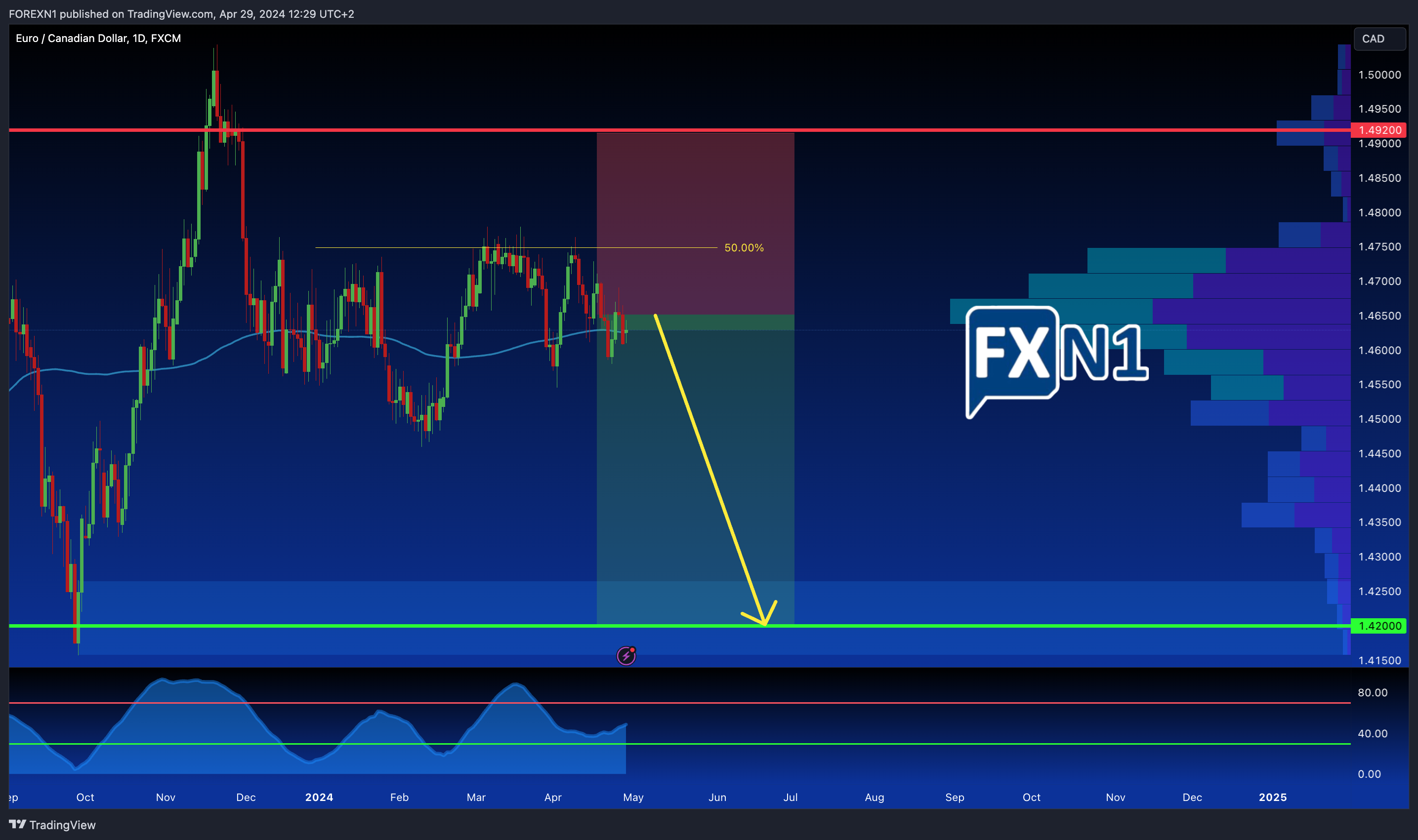Screen dimensions: 1418x840
Task: Click the May label on time axis
Action: pyautogui.click(x=633, y=797)
